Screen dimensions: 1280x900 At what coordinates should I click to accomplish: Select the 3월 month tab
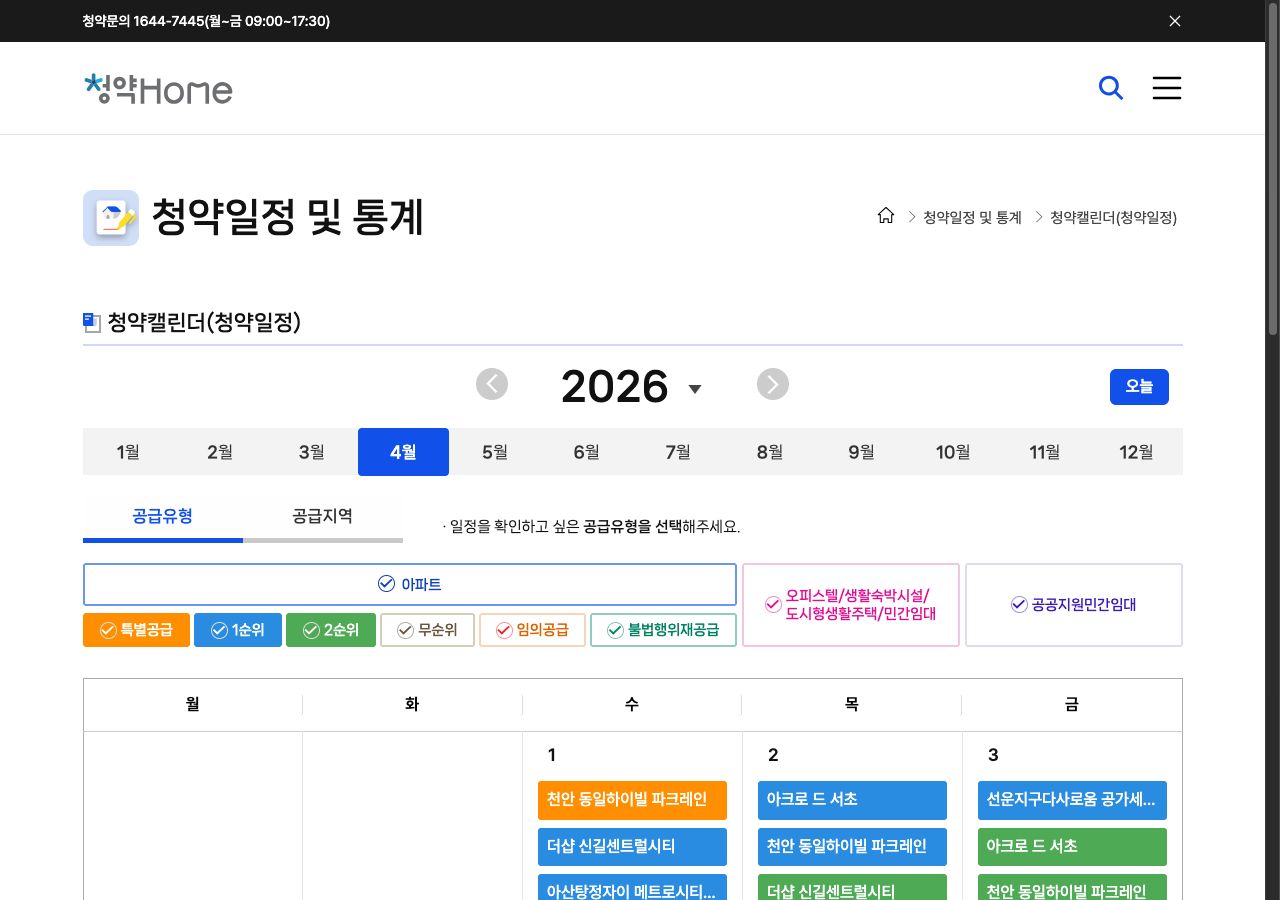pos(312,452)
